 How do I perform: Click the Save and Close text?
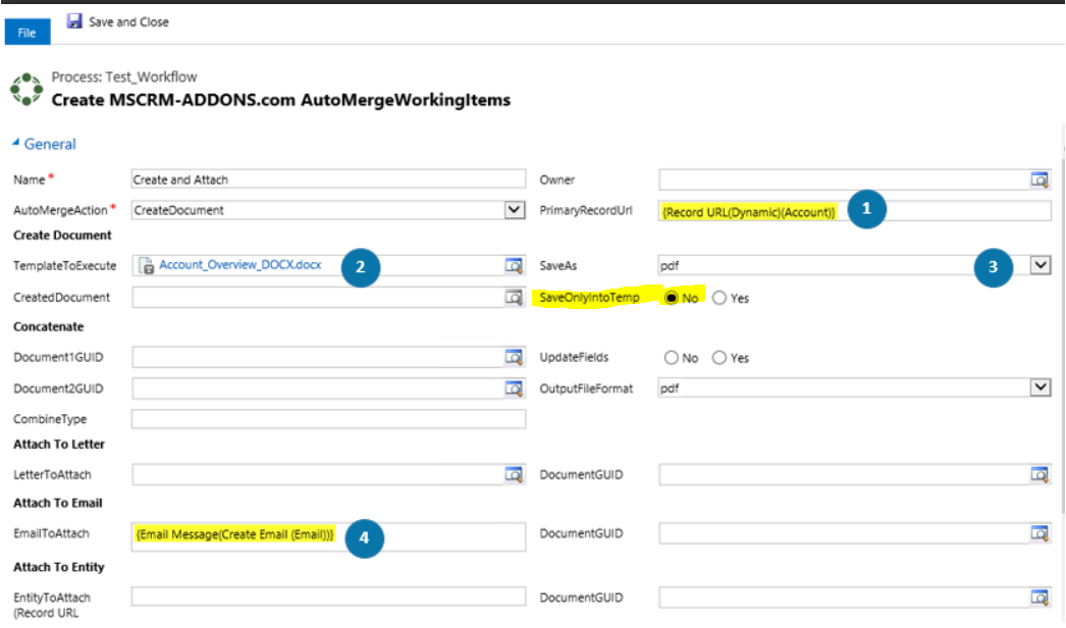128,22
